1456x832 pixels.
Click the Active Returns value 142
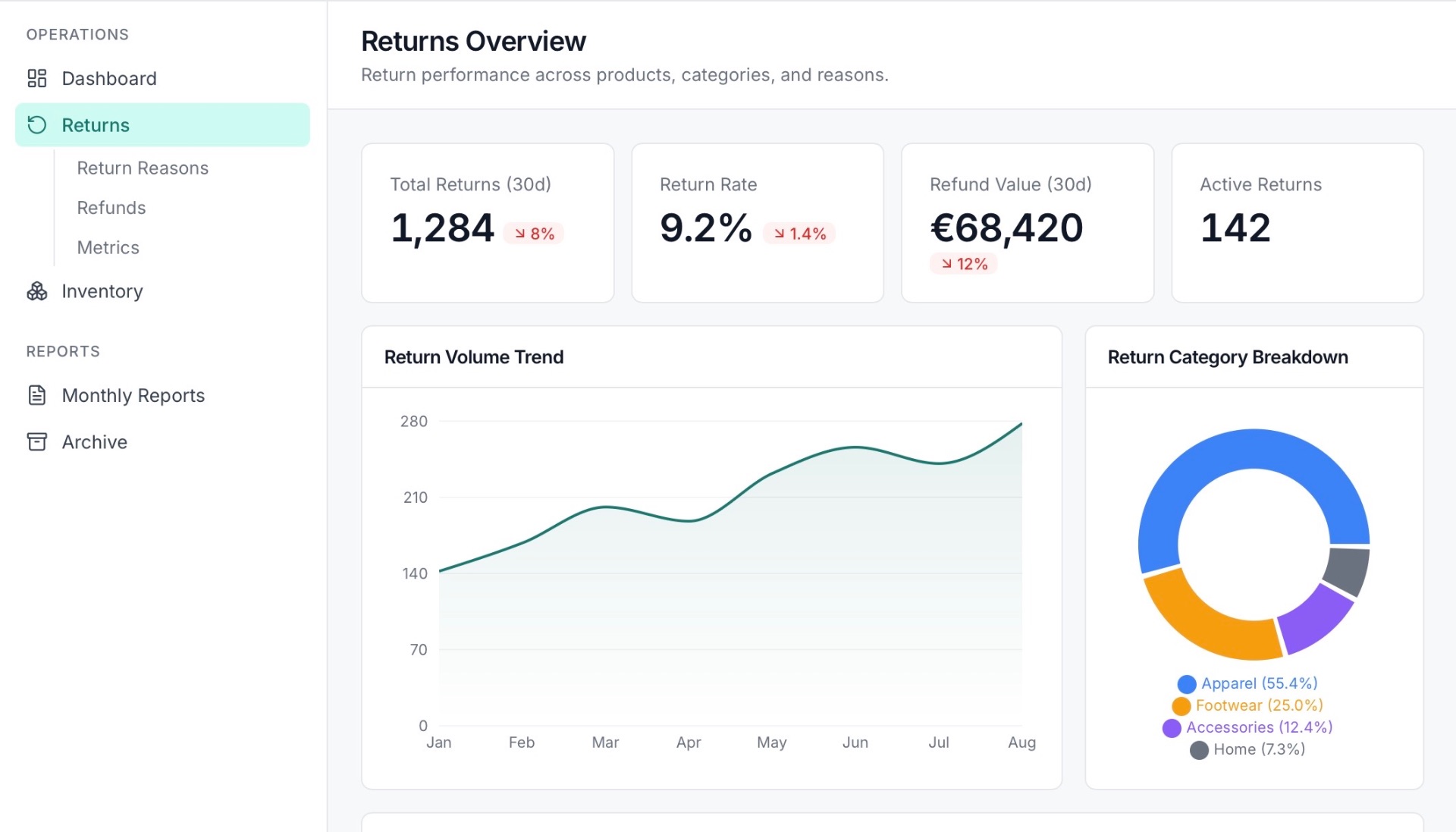click(x=1235, y=228)
